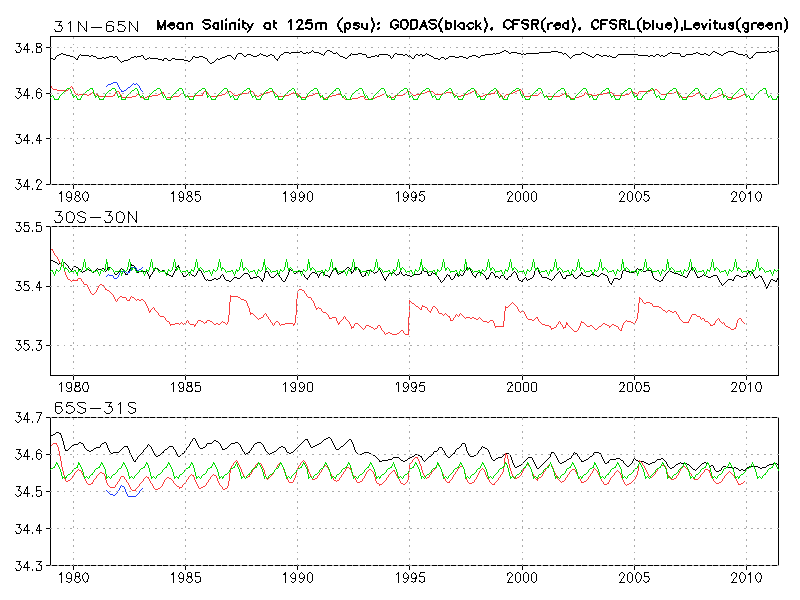This screenshot has width=800, height=600.
Task: Select the 2005 x-axis label under the 30S-30N panel
Action: tap(634, 388)
